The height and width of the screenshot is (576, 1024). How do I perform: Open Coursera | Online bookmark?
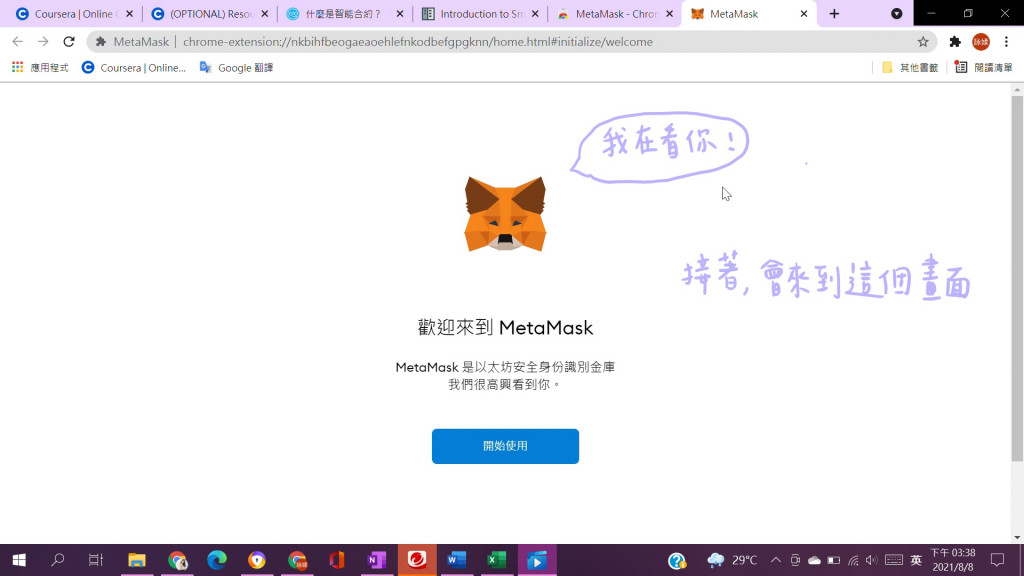(134, 67)
